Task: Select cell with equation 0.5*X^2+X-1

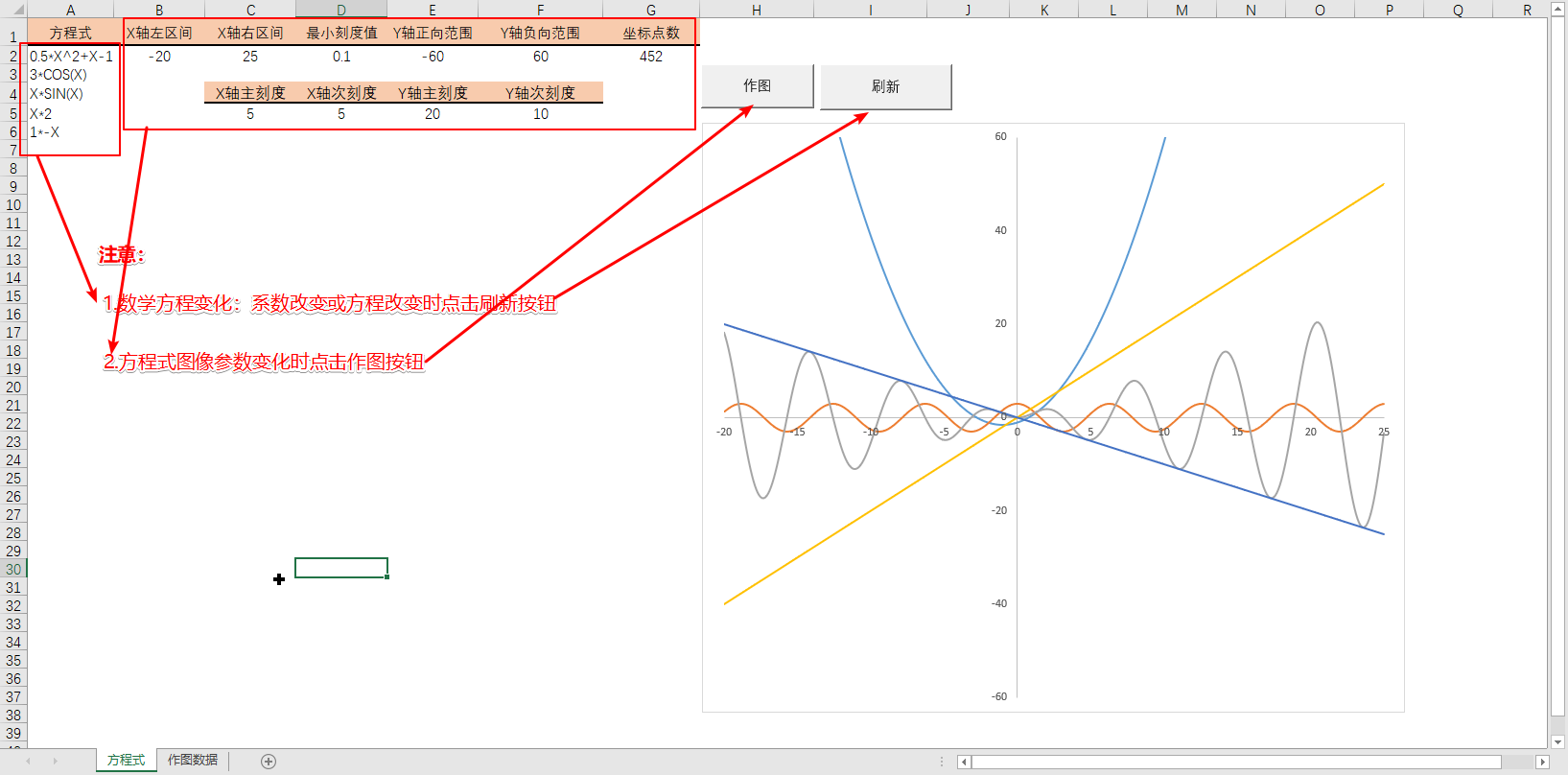Action: pos(71,57)
